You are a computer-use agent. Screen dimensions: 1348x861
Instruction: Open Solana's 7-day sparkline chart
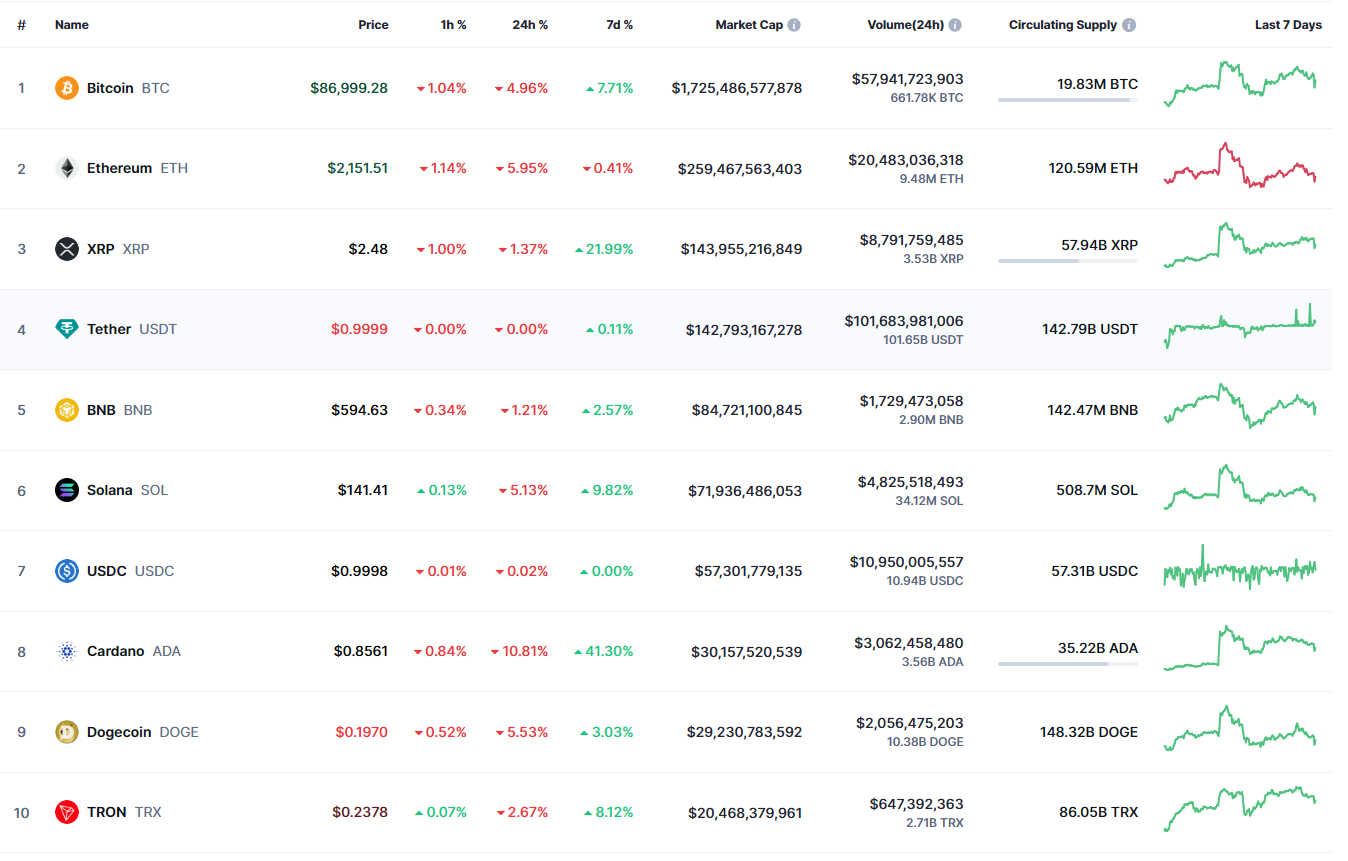[1240, 487]
